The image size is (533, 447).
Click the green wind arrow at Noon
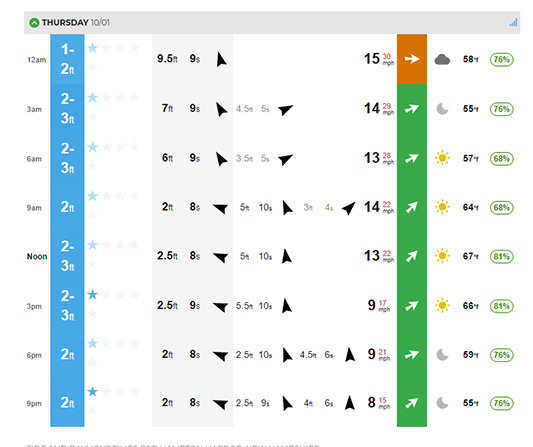[x=411, y=256]
